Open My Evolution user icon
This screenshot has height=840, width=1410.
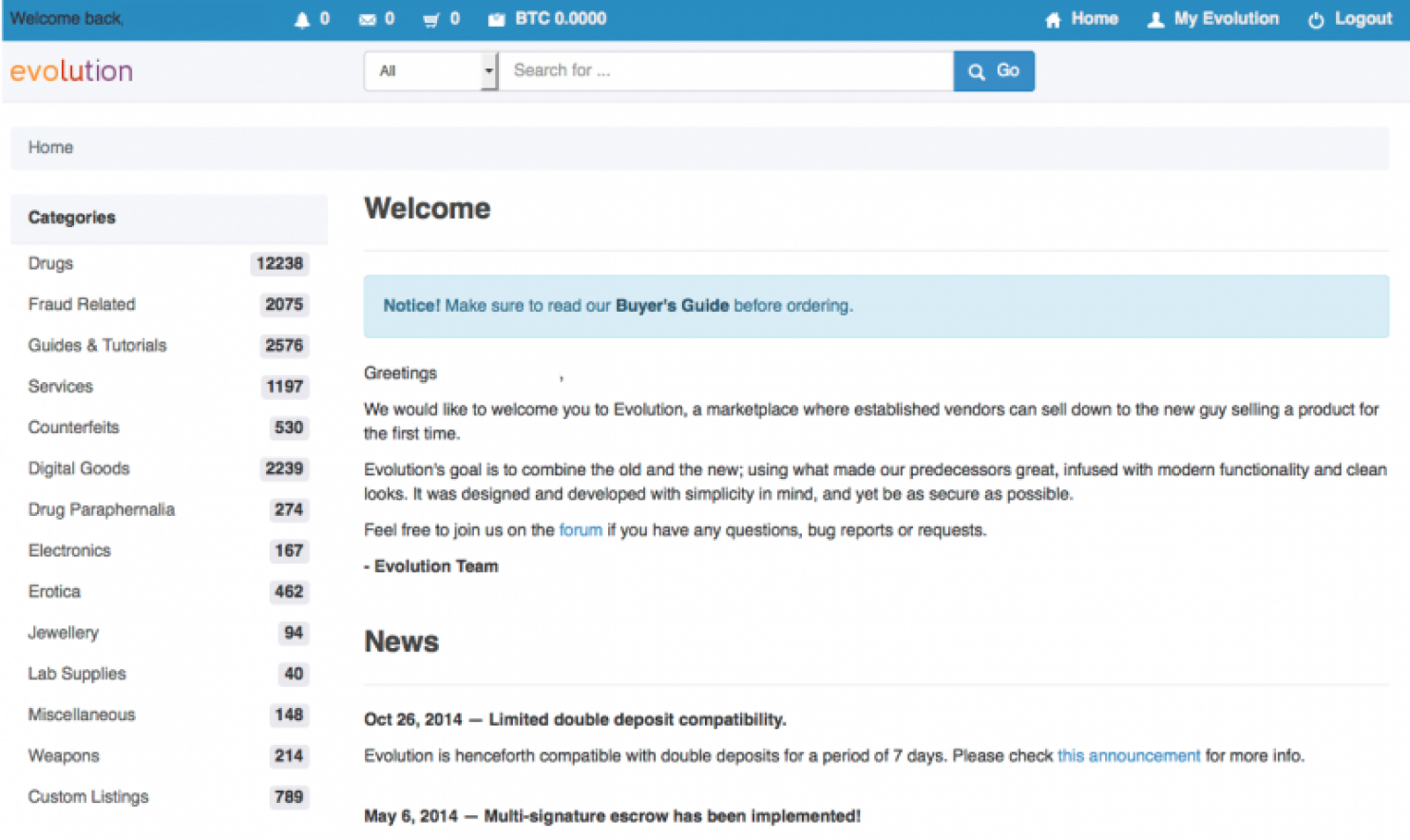pos(1155,20)
